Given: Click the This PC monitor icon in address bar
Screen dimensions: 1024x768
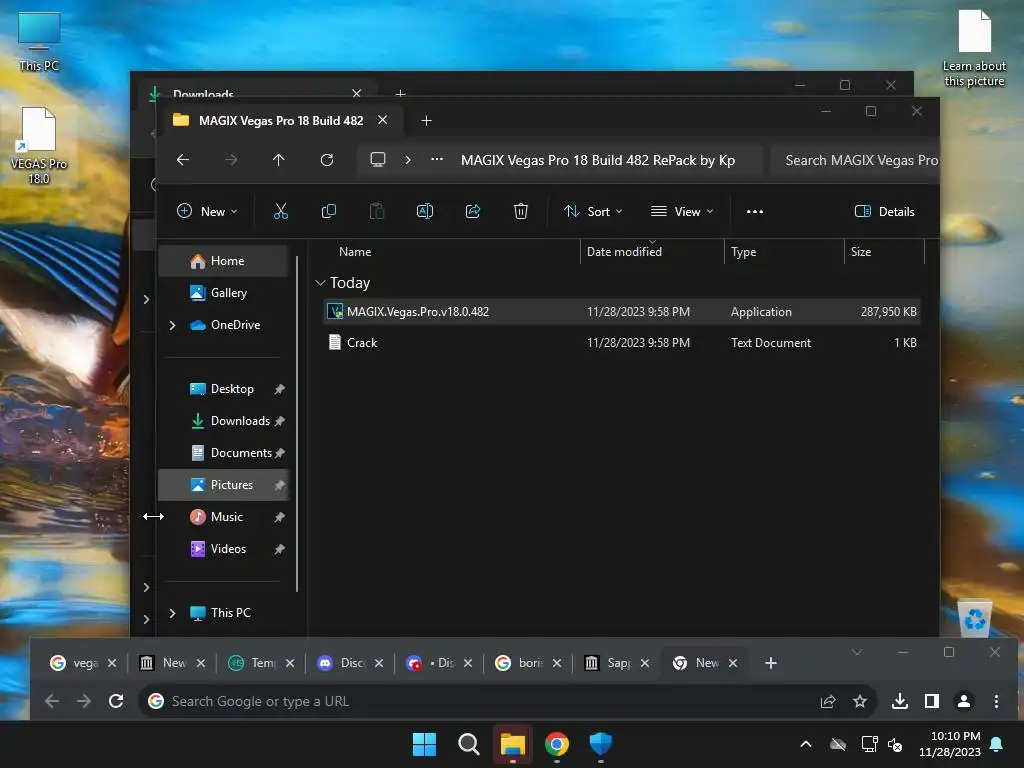Looking at the screenshot, I should tap(377, 160).
